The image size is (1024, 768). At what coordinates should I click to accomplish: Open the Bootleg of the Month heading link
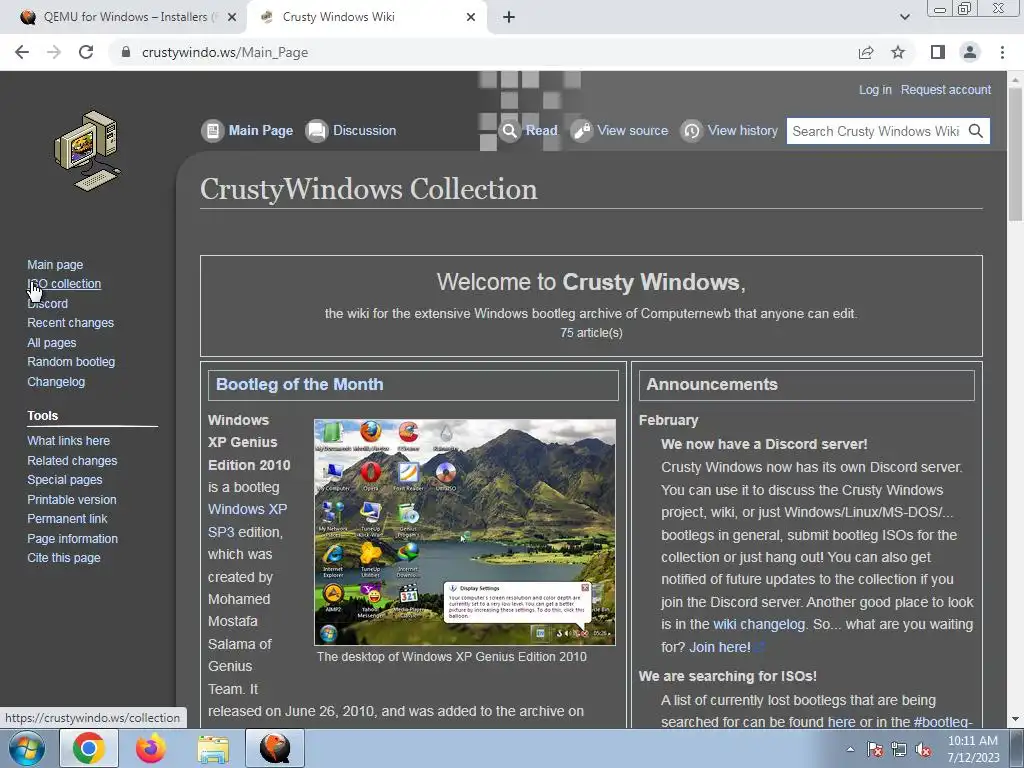click(300, 384)
